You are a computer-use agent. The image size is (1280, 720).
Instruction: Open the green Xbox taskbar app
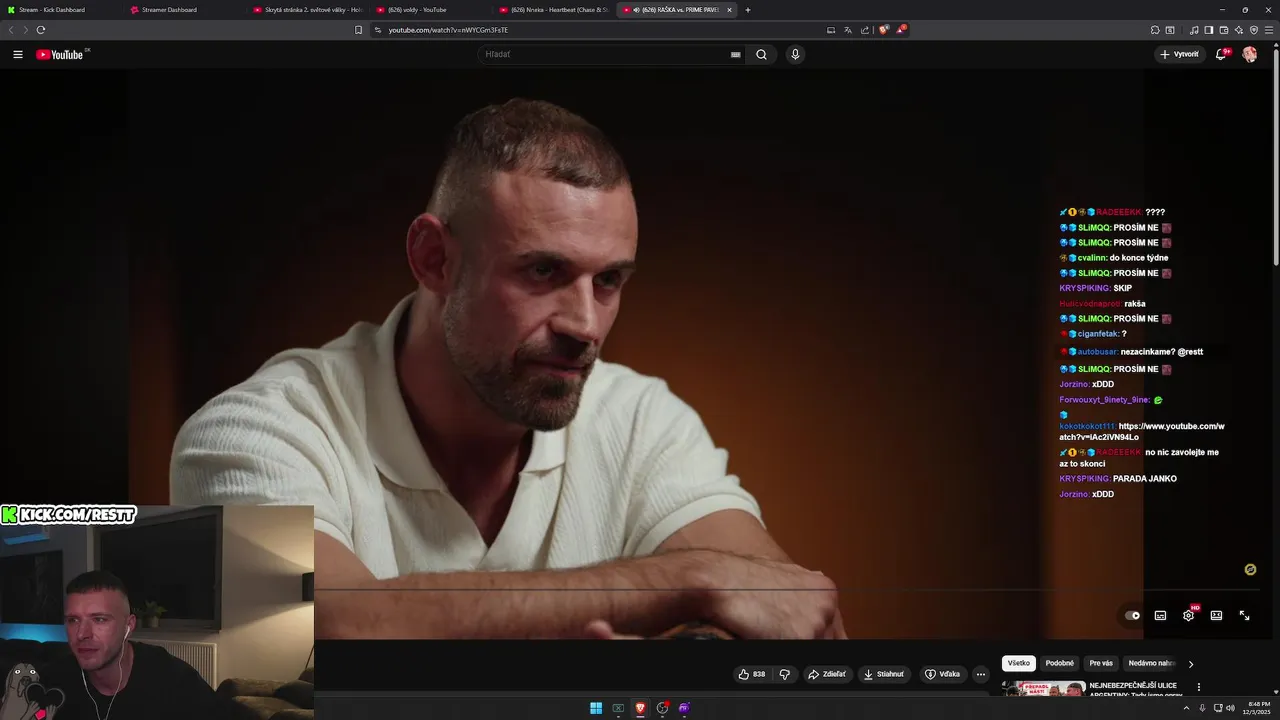[x=618, y=708]
